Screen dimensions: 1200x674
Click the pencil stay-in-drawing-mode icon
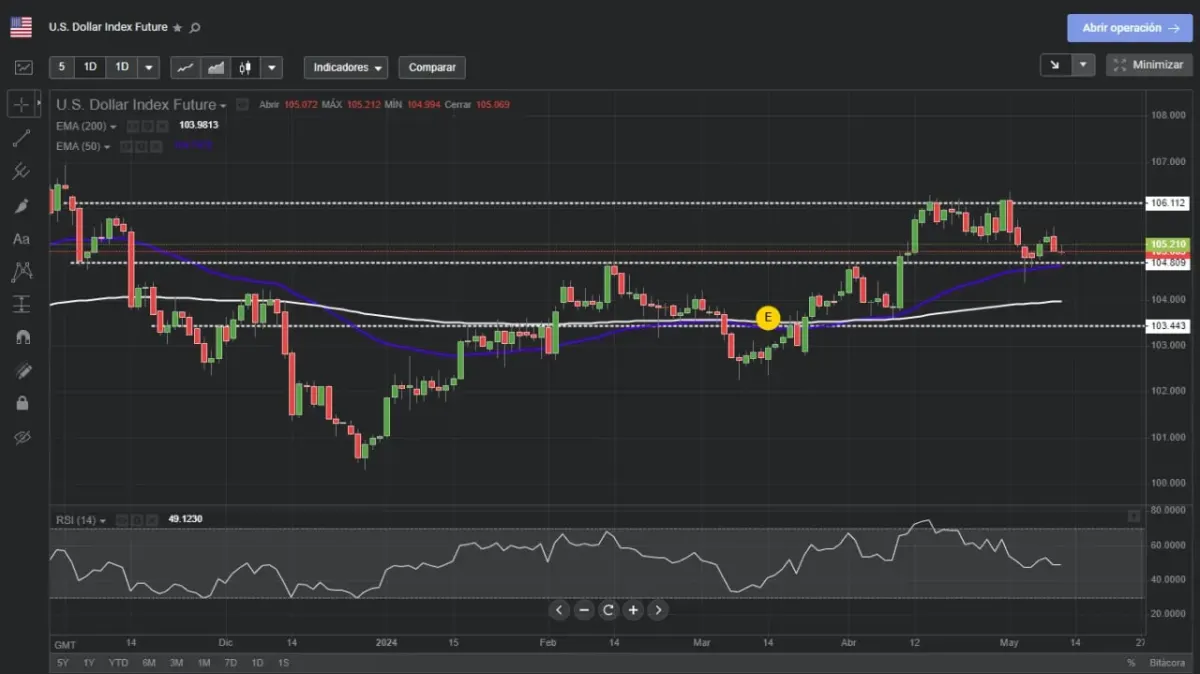tap(22, 371)
